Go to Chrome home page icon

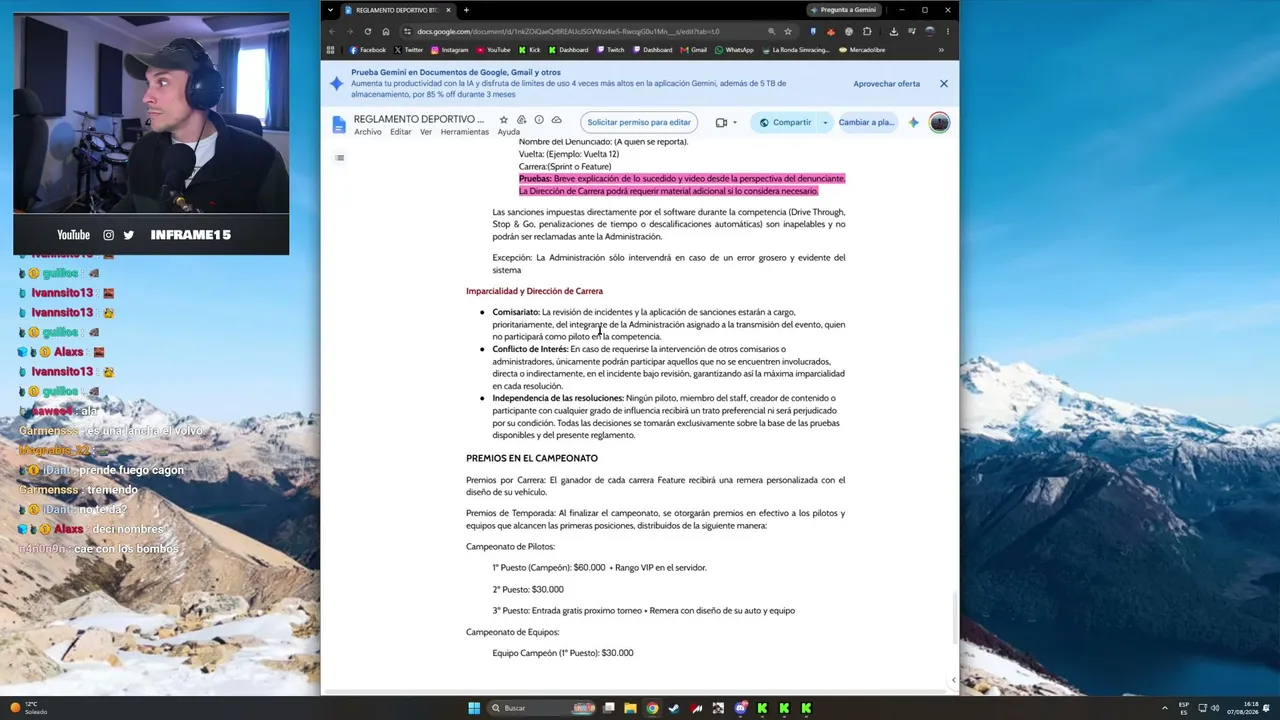click(x=386, y=31)
